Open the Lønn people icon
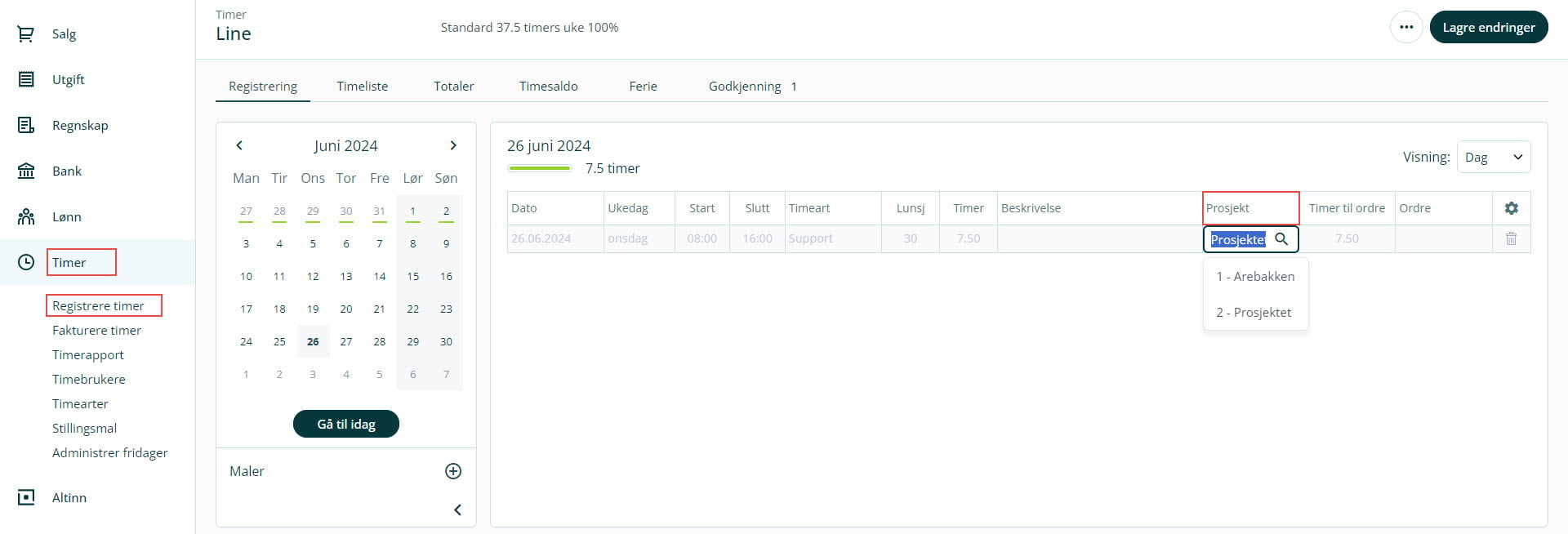 click(x=26, y=217)
